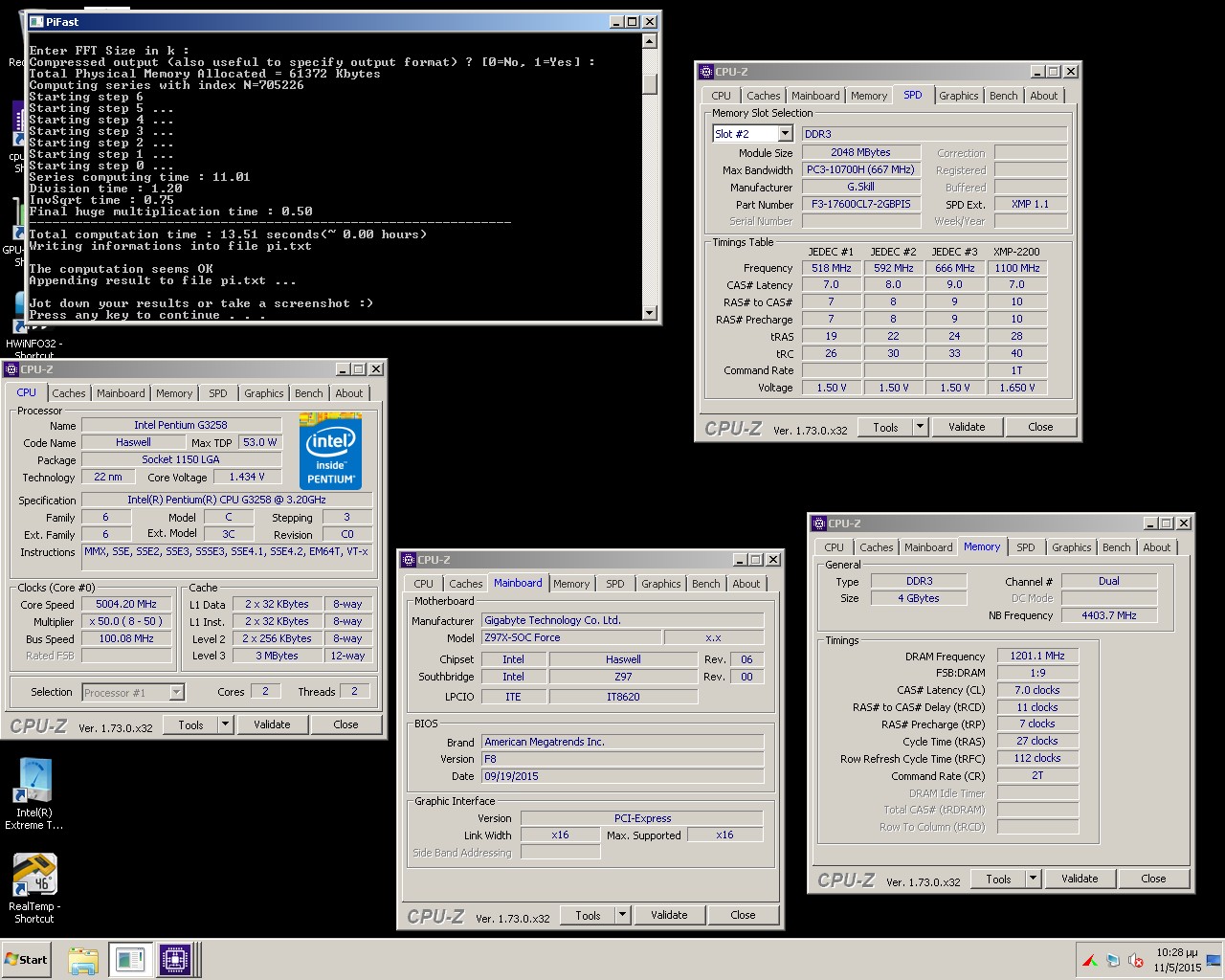
Task: Click the part number F3-17600CL7-2GBPIS
Action: pyautogui.click(x=861, y=204)
